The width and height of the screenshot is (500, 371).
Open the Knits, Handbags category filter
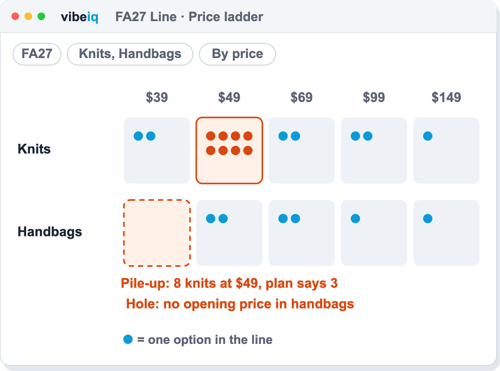point(130,54)
